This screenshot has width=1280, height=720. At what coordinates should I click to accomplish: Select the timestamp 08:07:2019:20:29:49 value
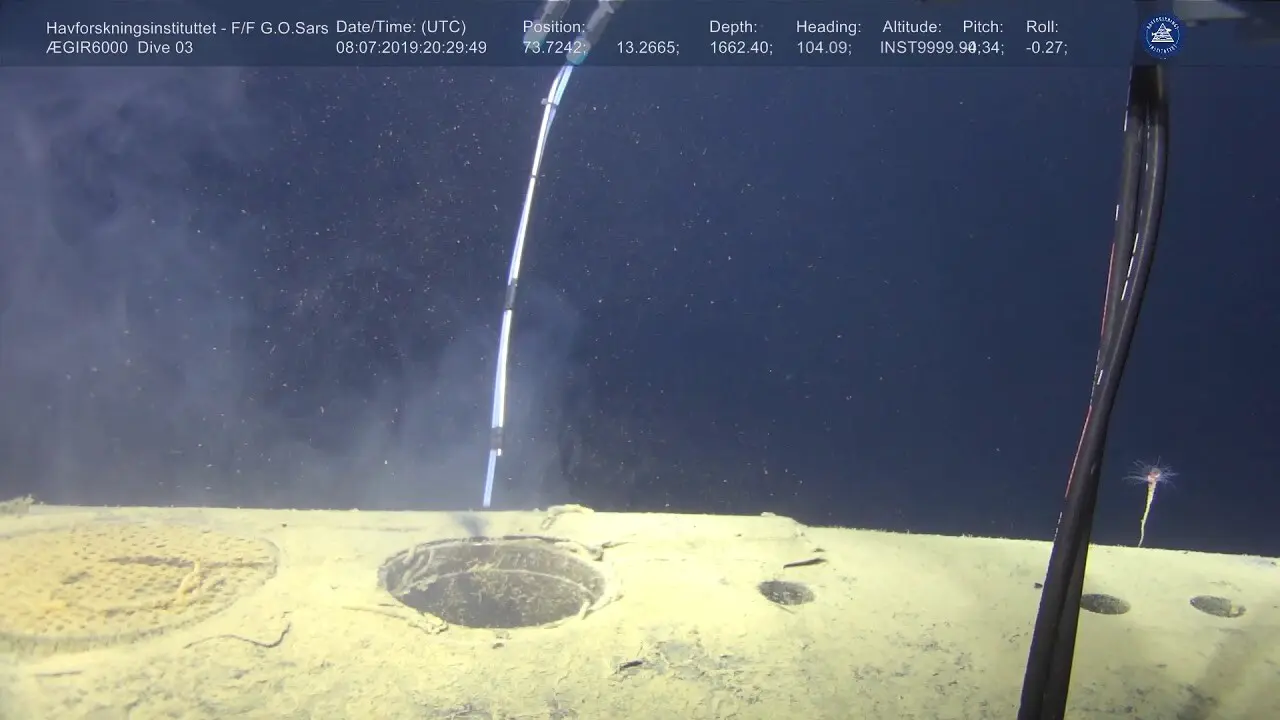411,47
